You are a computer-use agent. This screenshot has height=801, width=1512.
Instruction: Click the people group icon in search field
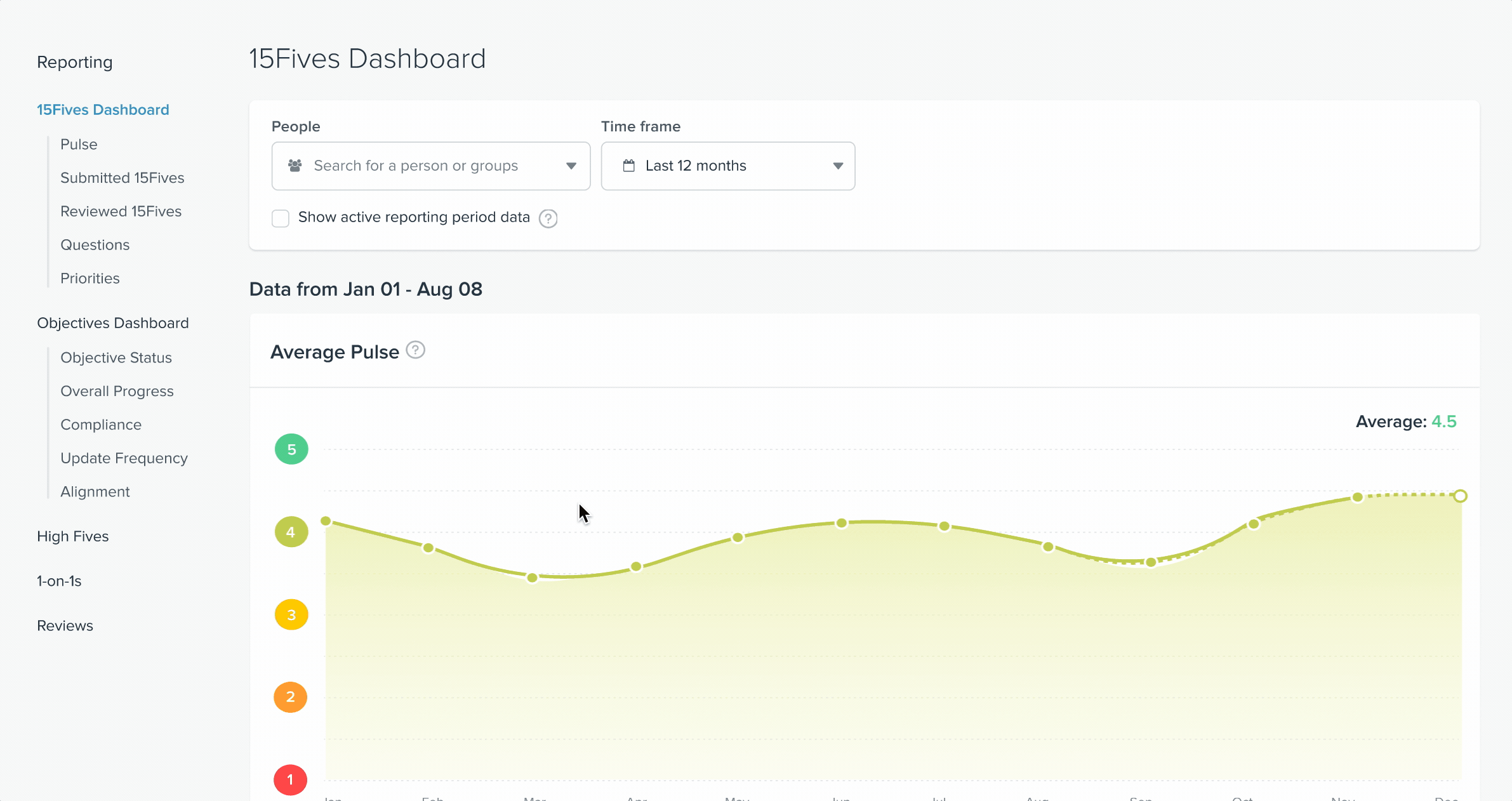[x=295, y=166]
